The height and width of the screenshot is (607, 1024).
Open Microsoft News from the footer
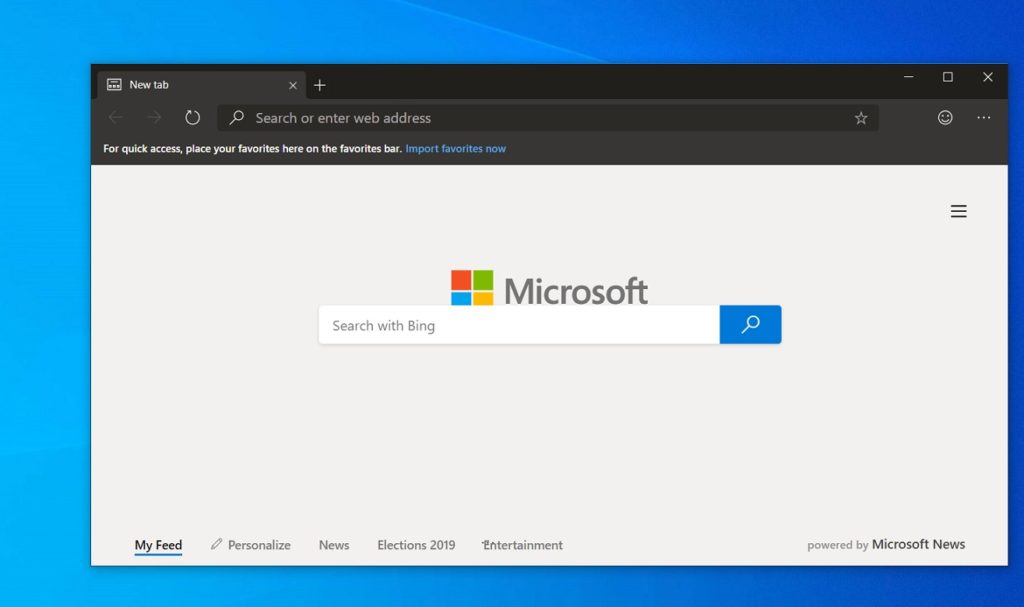(x=918, y=544)
